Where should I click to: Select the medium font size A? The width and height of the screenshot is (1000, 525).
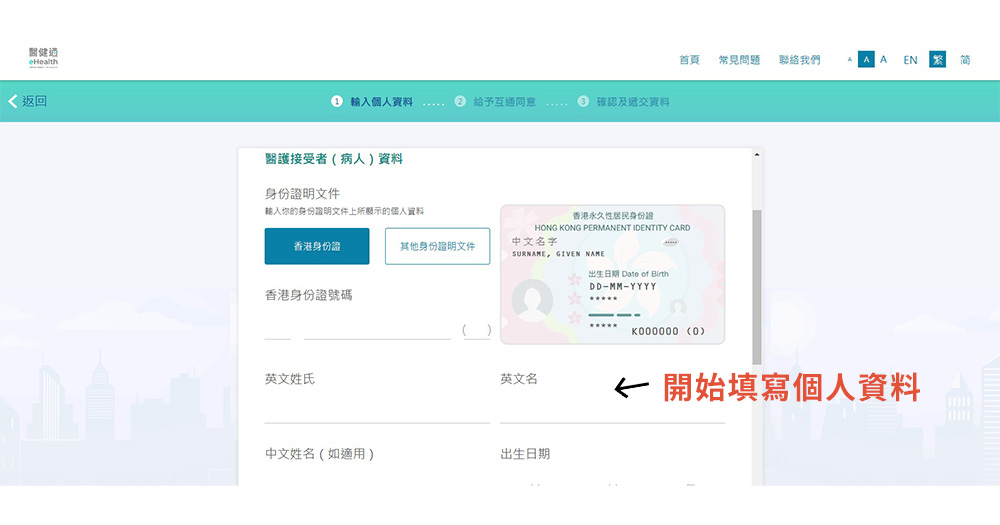[x=867, y=60]
